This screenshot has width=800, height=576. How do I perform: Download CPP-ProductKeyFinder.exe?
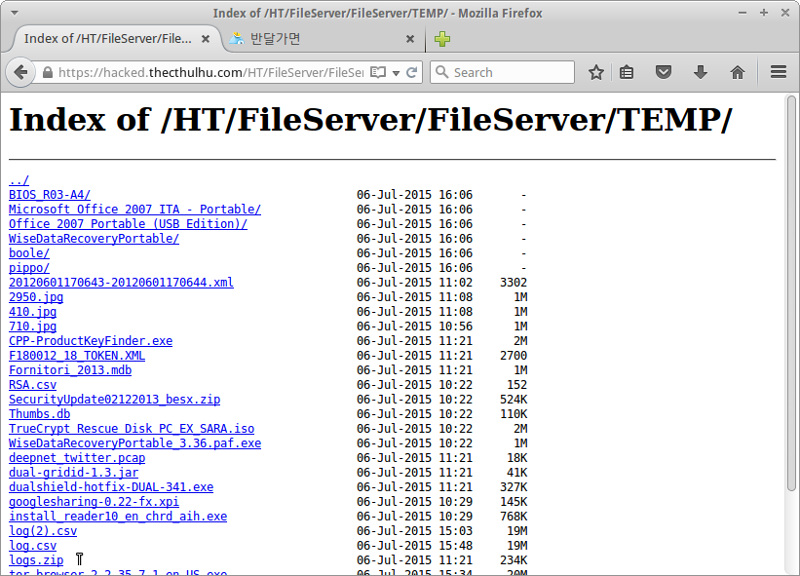pos(90,341)
